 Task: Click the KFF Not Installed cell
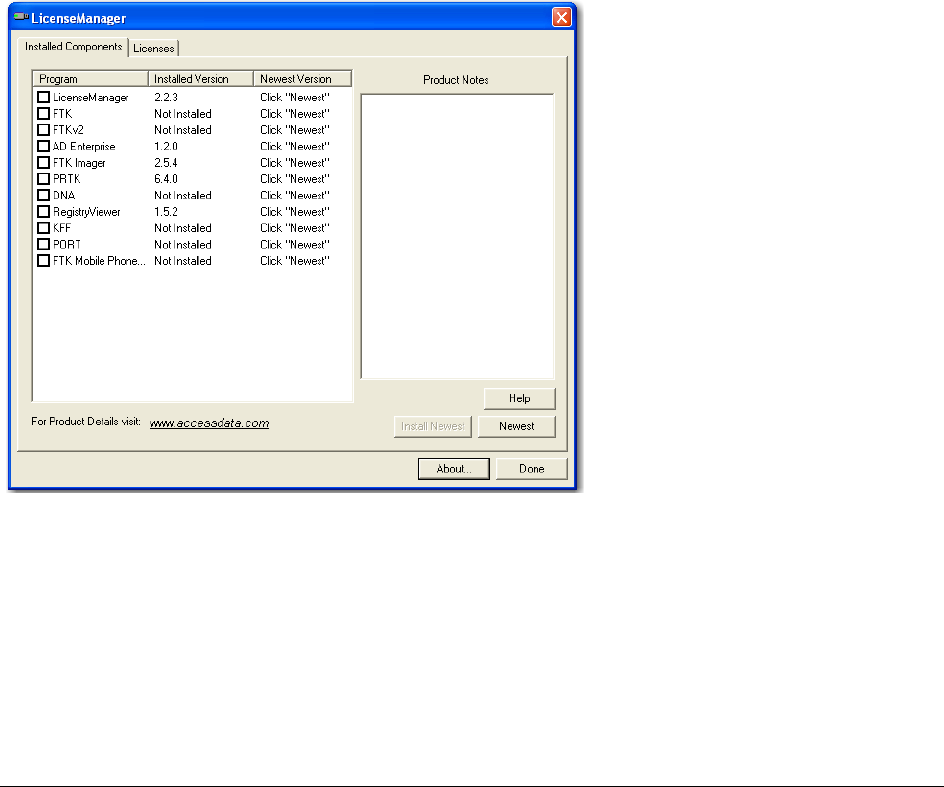coord(183,228)
